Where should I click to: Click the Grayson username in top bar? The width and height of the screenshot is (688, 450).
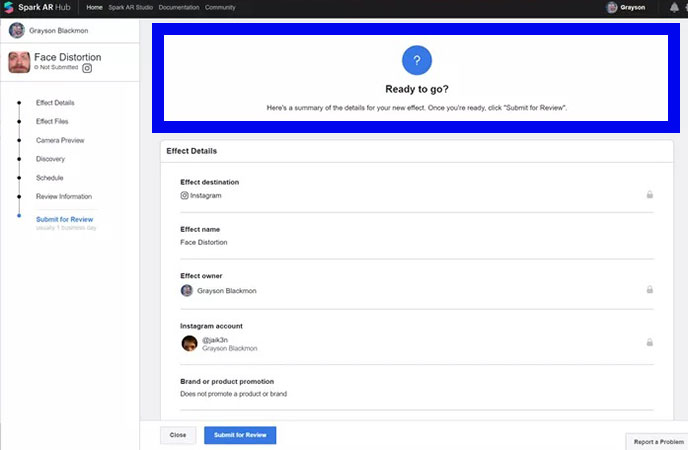pyautogui.click(x=633, y=7)
